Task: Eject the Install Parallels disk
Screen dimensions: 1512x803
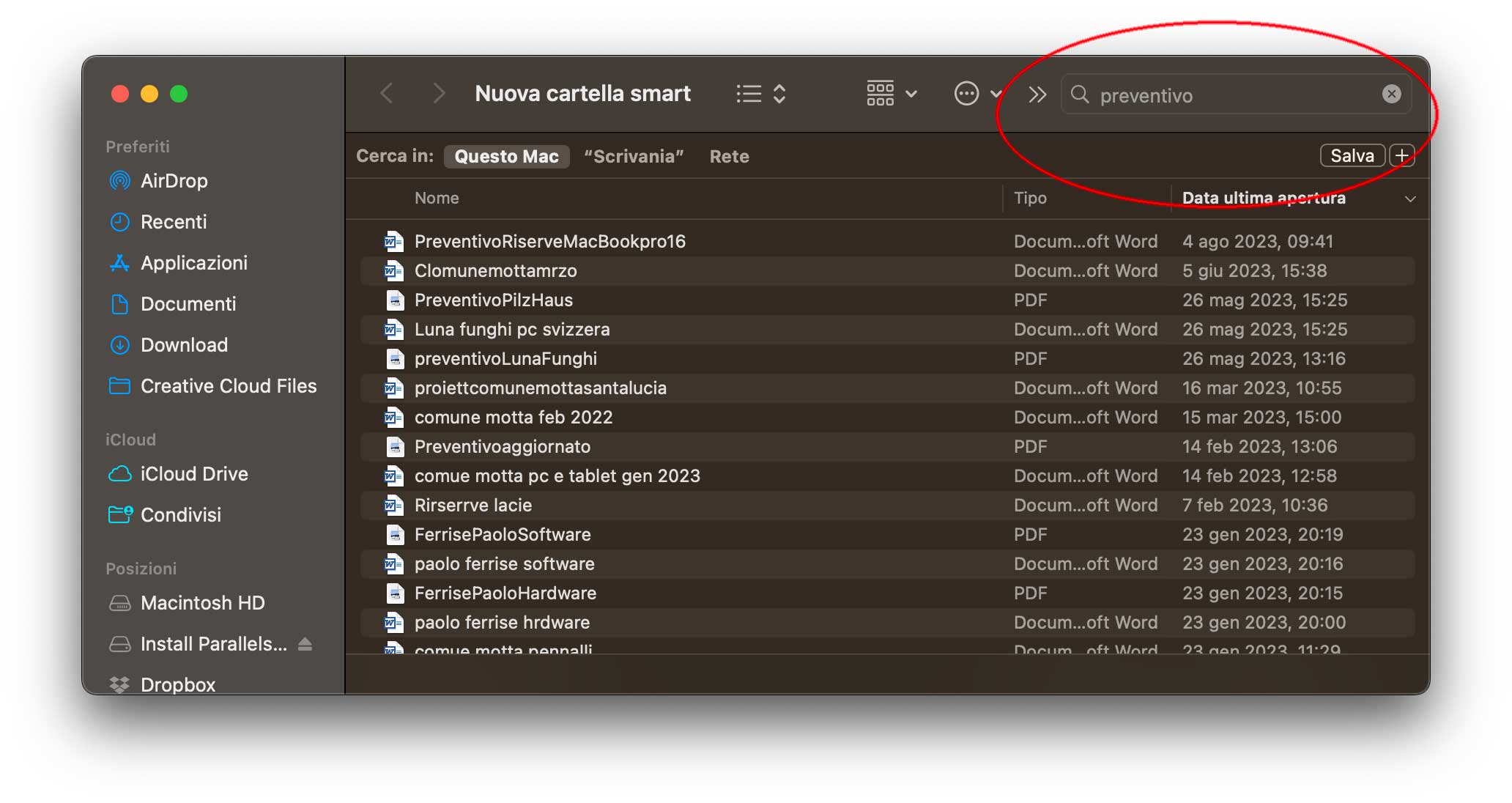Action: [307, 643]
